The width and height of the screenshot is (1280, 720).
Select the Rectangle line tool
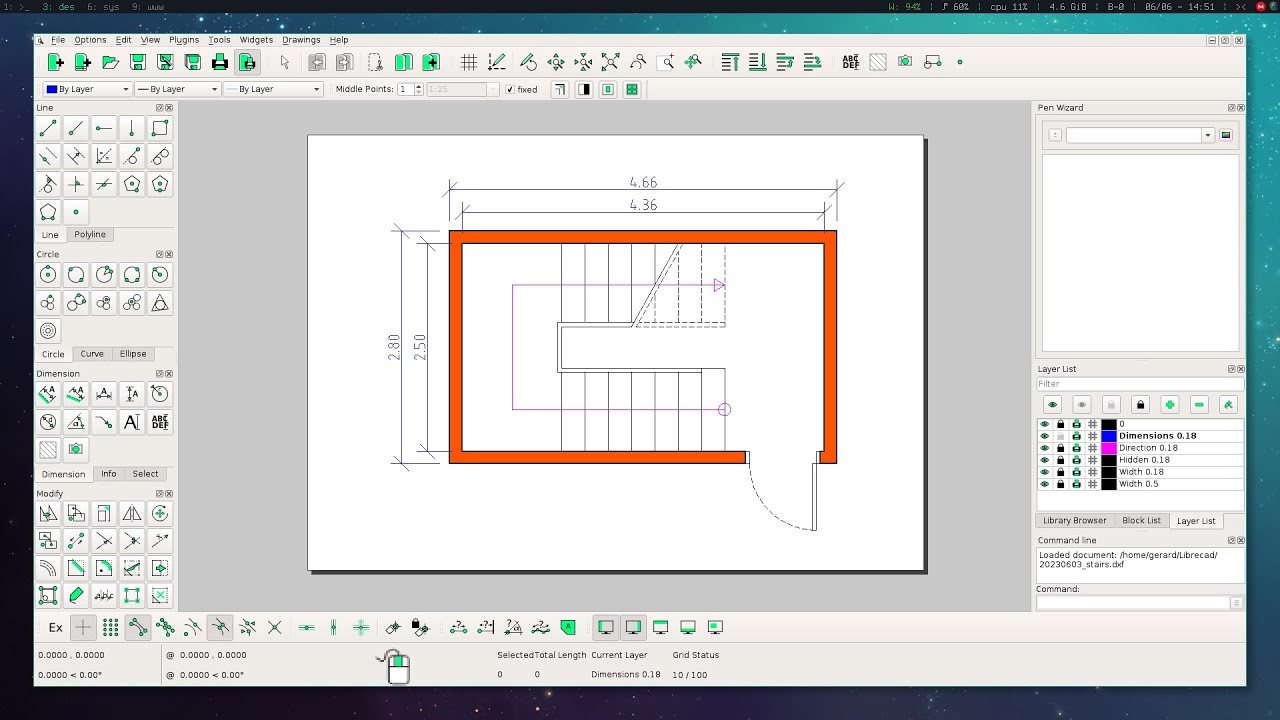pos(160,128)
